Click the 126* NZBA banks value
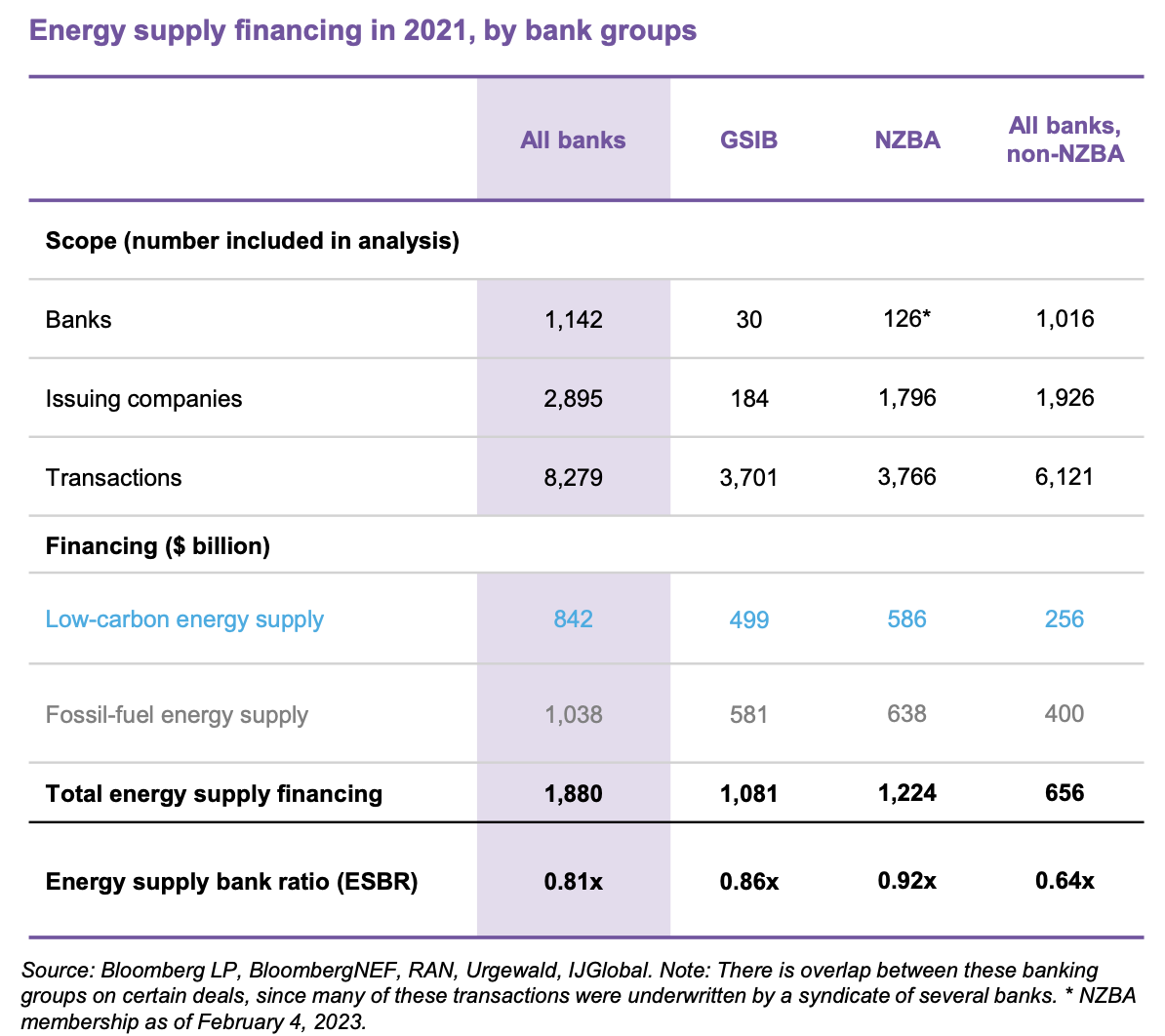The height and width of the screenshot is (1036, 1165). tap(906, 319)
